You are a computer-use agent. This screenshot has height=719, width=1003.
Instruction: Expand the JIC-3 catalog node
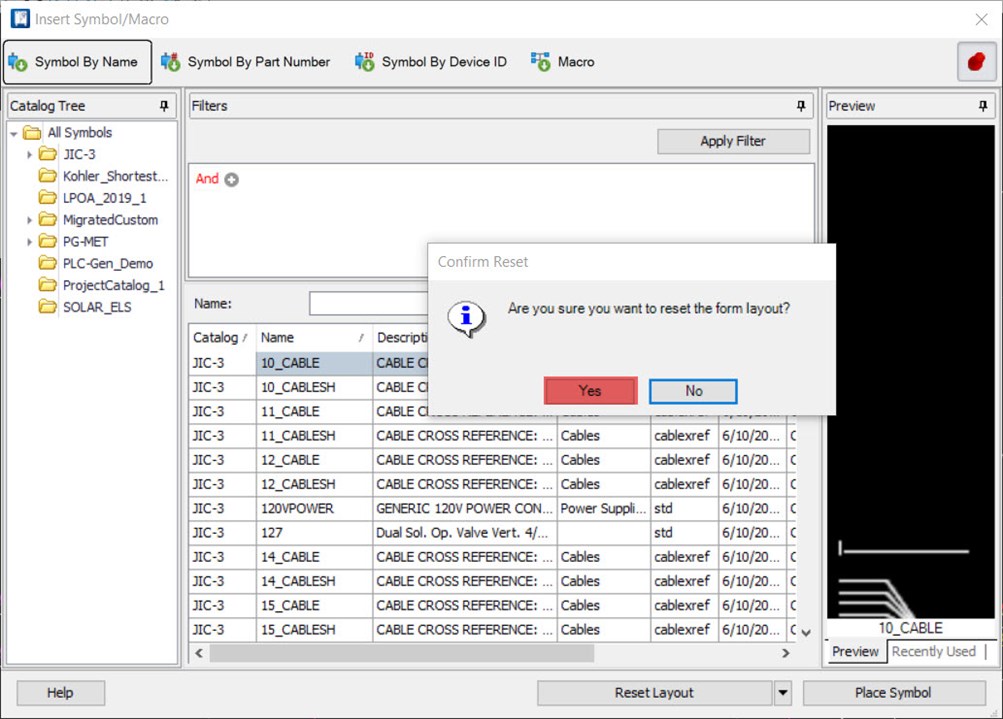30,154
